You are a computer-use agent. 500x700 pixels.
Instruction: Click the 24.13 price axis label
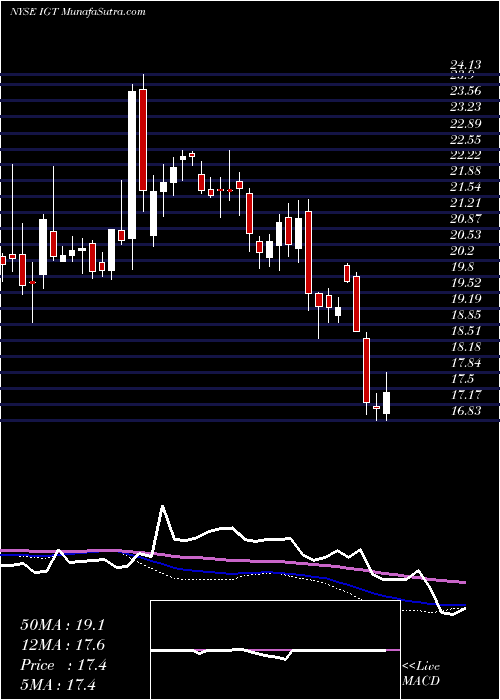[x=466, y=65]
